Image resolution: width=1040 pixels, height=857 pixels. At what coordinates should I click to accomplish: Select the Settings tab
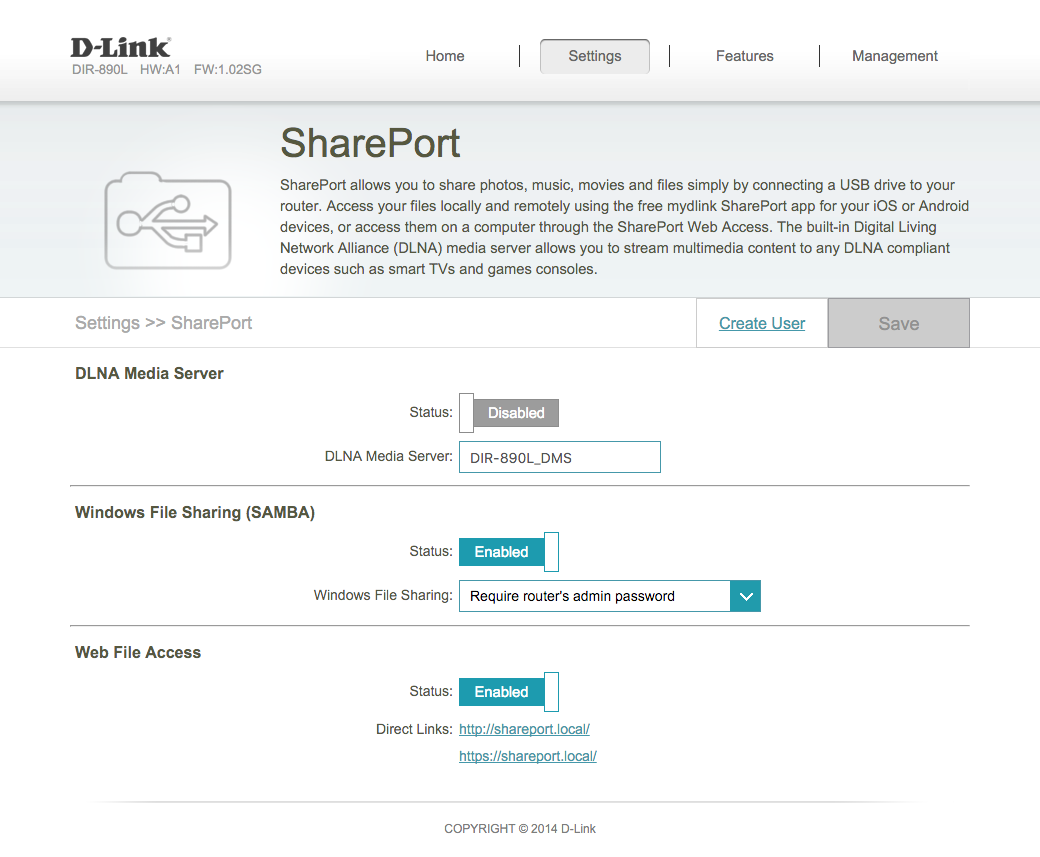[x=595, y=56]
